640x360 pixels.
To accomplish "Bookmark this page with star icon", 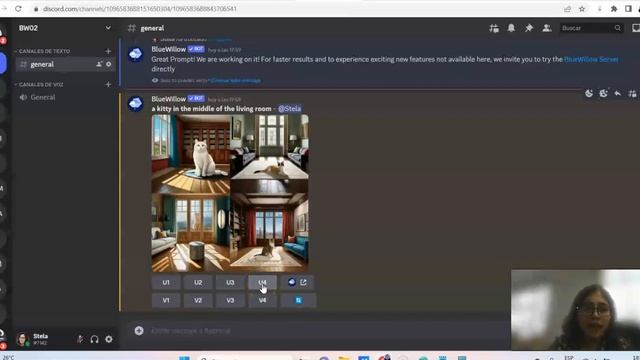I will [x=582, y=9].
